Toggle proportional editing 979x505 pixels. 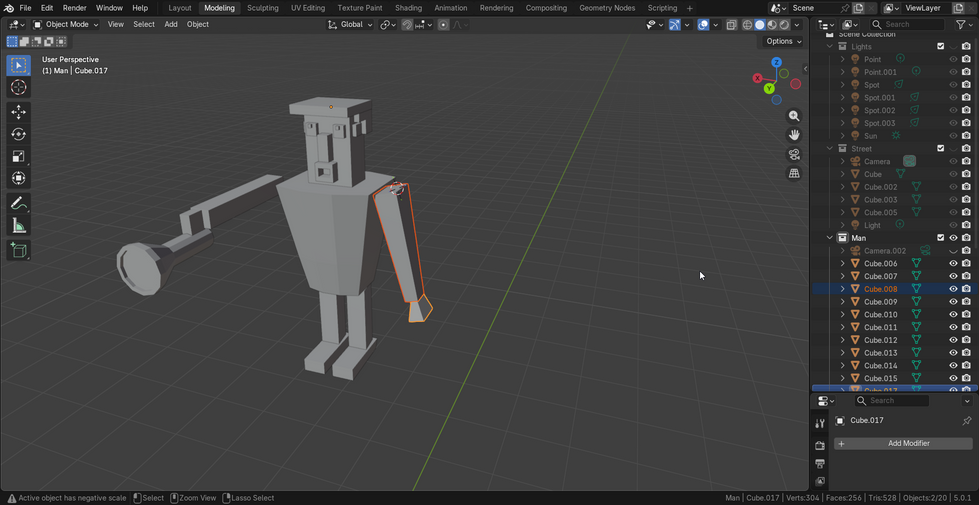pos(443,24)
